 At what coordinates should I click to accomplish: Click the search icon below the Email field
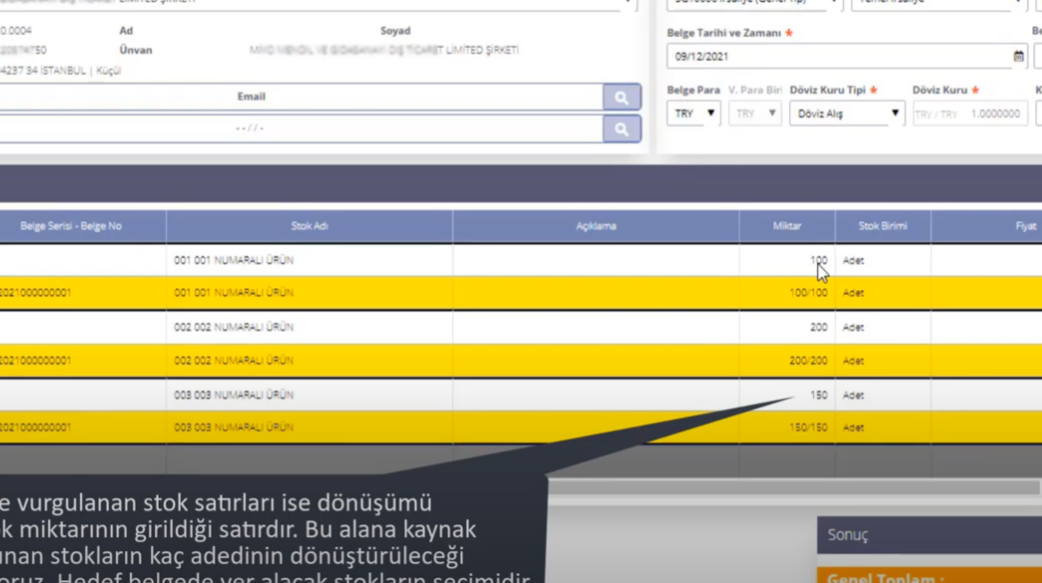click(x=621, y=129)
